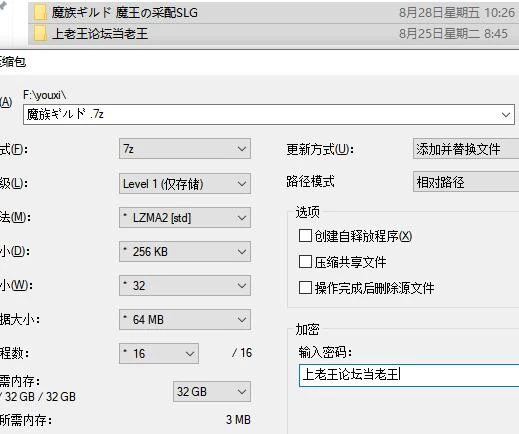Screen dimensions: 519x434
Task: Click password field containing 上老王论坛当老王
Action: pos(409,375)
